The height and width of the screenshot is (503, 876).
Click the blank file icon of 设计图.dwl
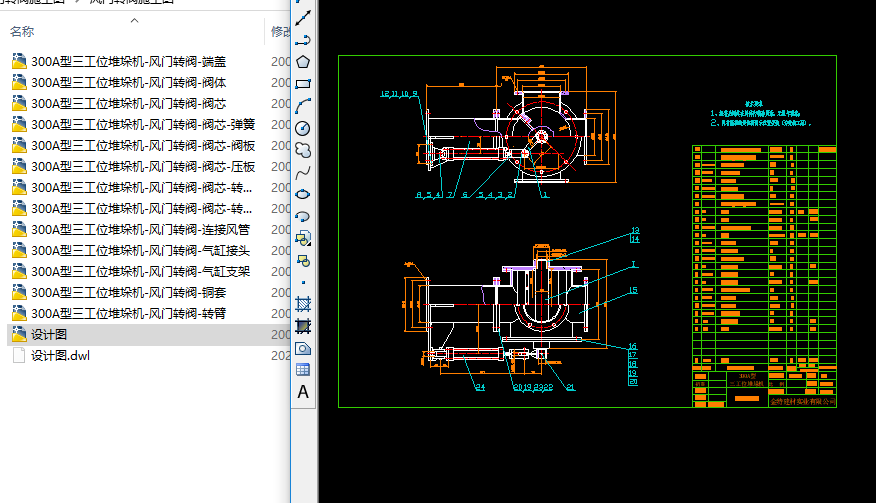click(19, 355)
